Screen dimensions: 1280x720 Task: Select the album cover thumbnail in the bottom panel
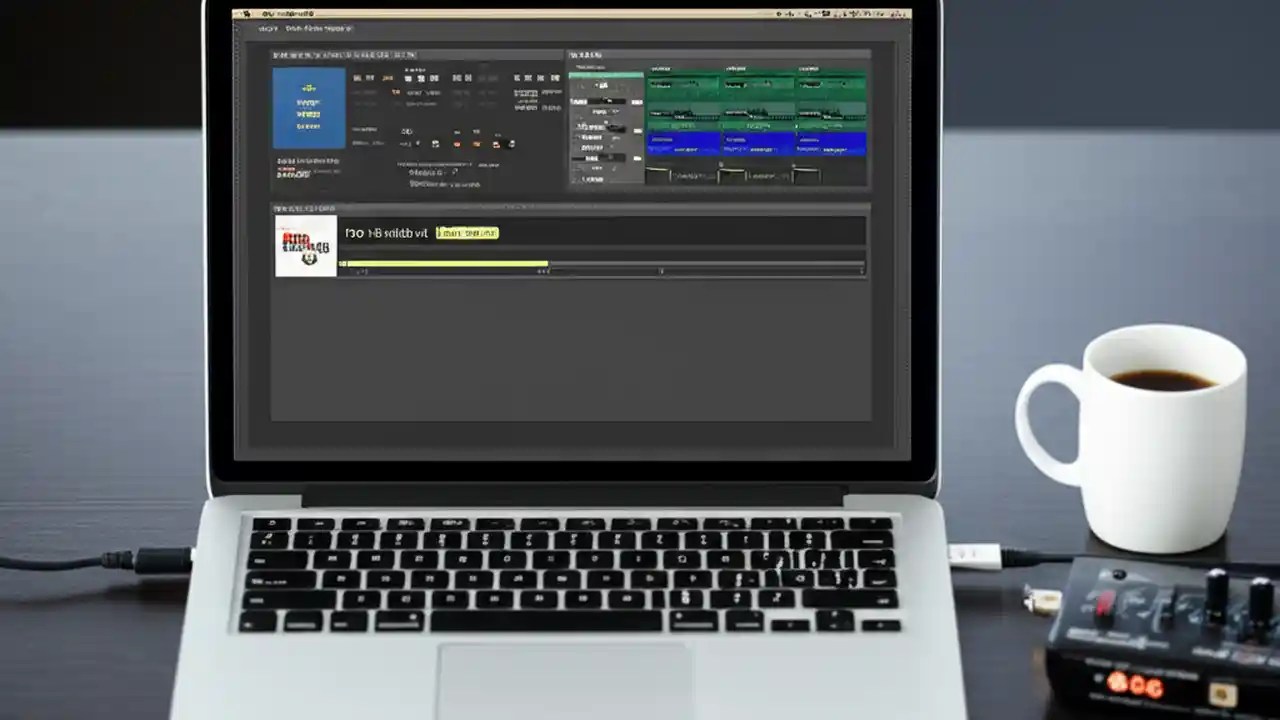pos(305,246)
